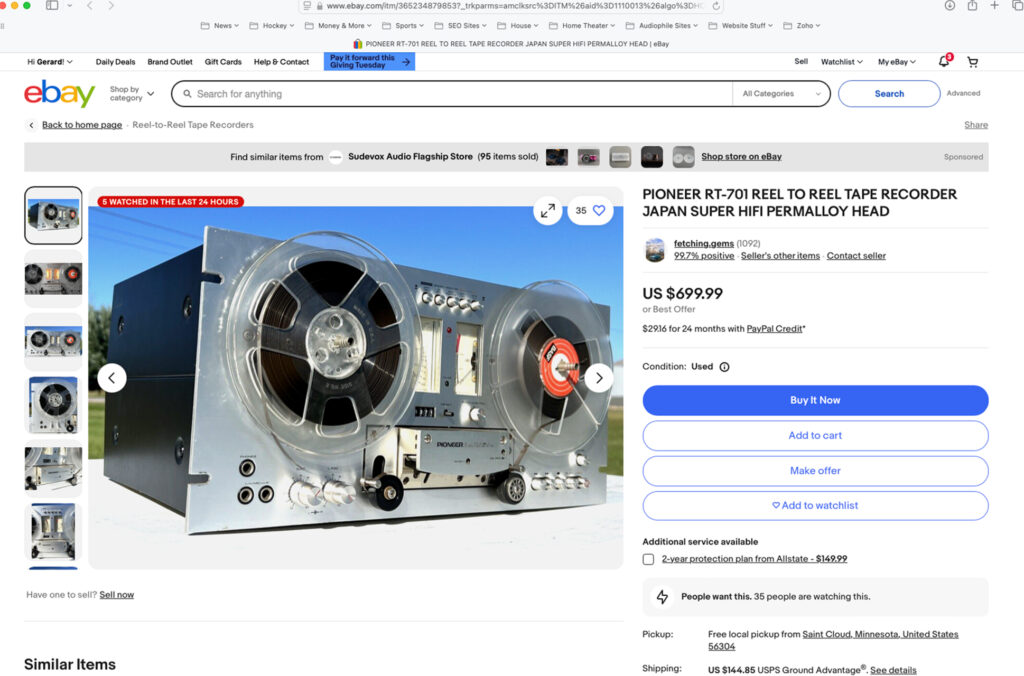Click Make offer
The height and width of the screenshot is (676, 1024).
tap(815, 471)
